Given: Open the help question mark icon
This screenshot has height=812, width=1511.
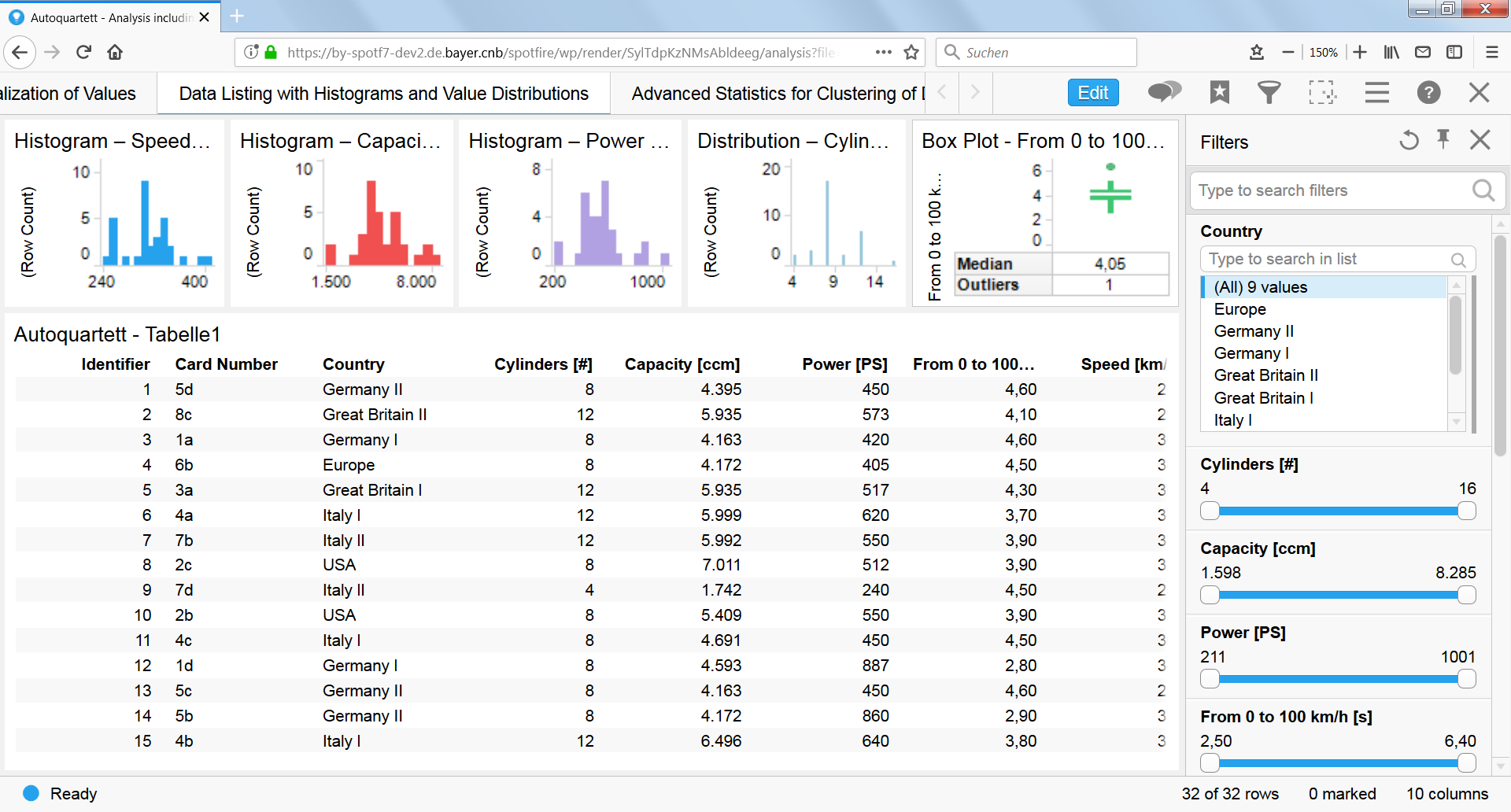Looking at the screenshot, I should pos(1428,92).
